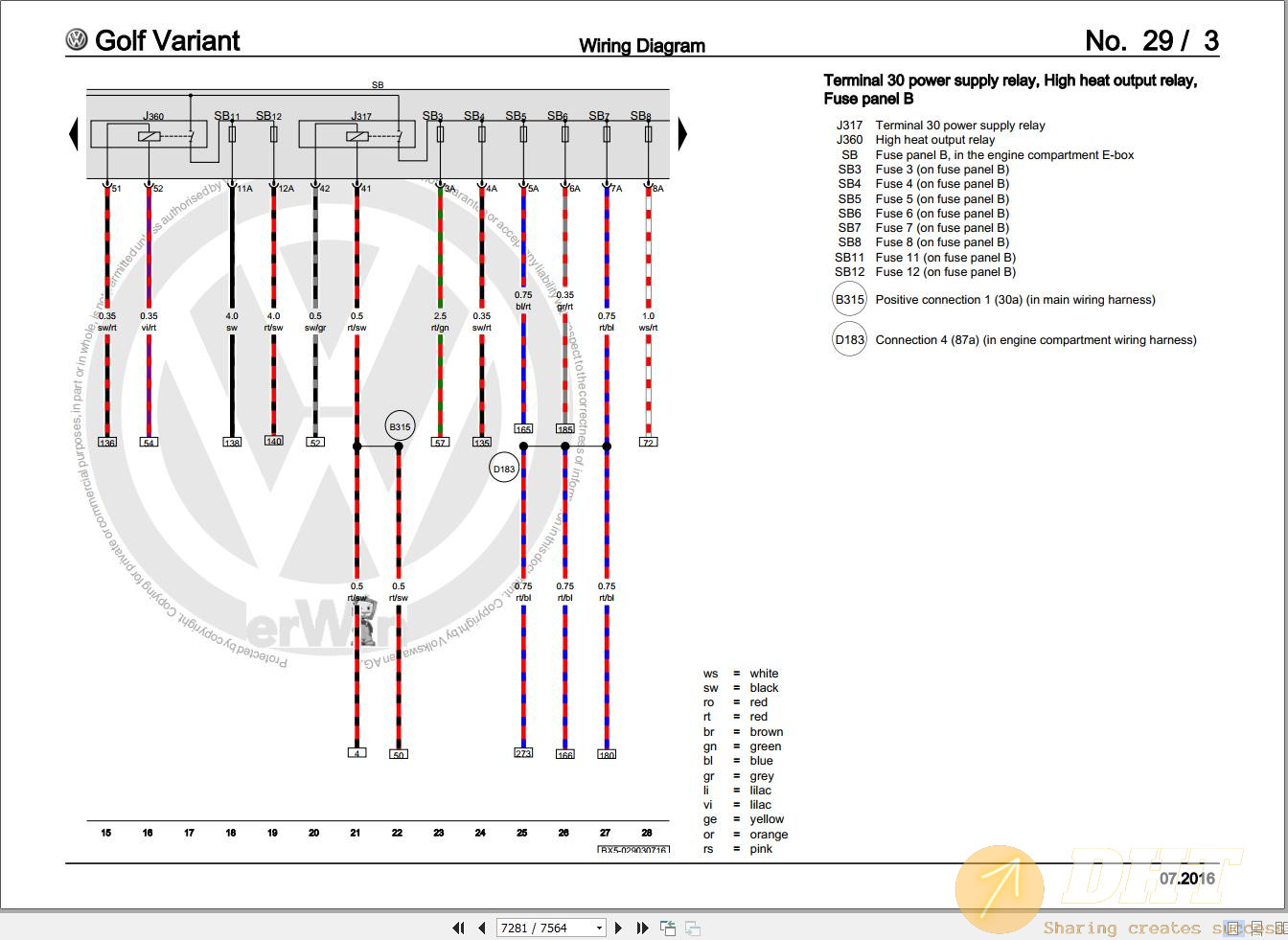1288x940 pixels.
Task: Click the B315 circle in the legend
Action: coord(849,299)
